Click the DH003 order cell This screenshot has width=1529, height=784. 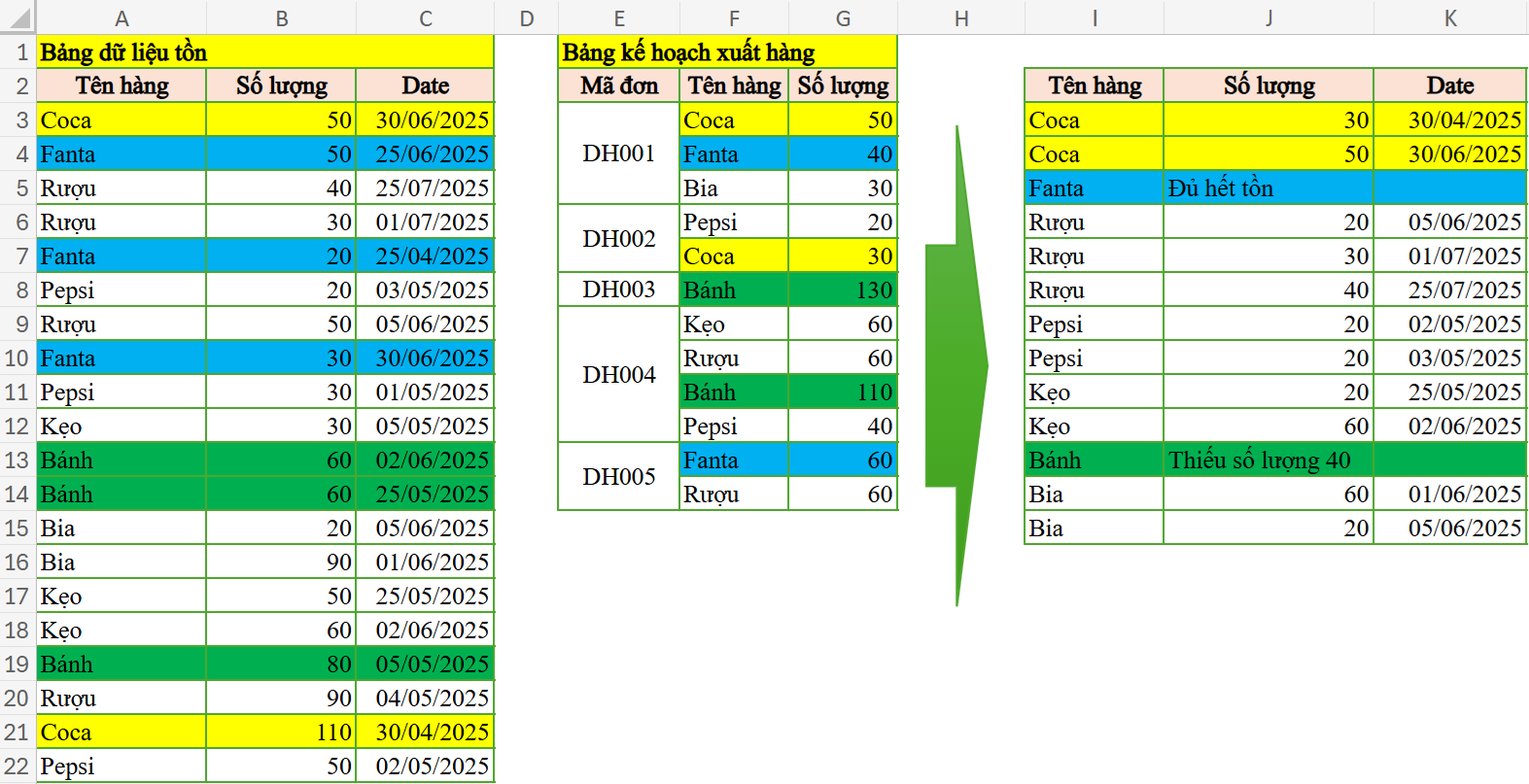tap(618, 290)
